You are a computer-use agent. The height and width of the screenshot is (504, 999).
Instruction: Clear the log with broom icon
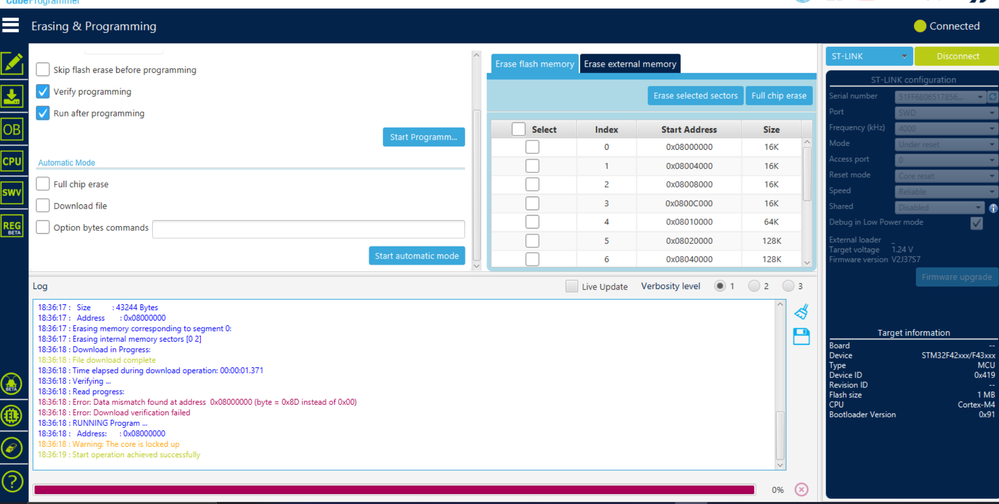pyautogui.click(x=801, y=312)
